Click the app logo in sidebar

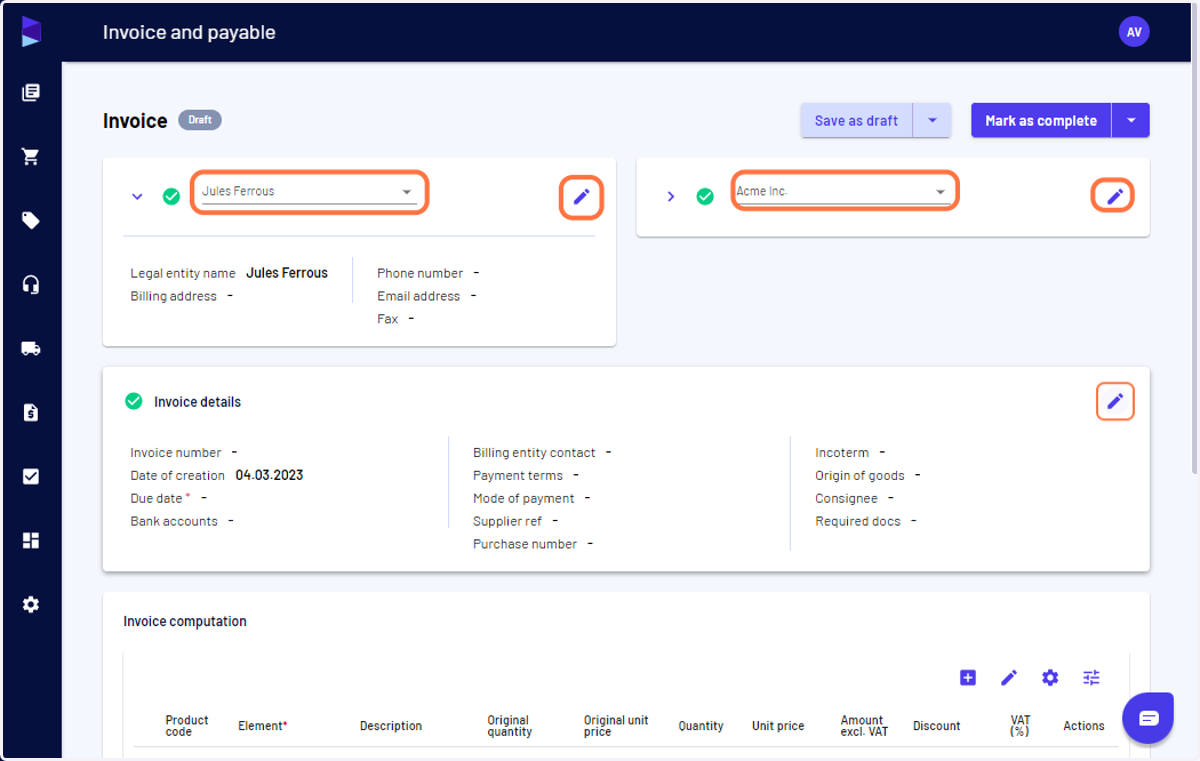[x=31, y=31]
